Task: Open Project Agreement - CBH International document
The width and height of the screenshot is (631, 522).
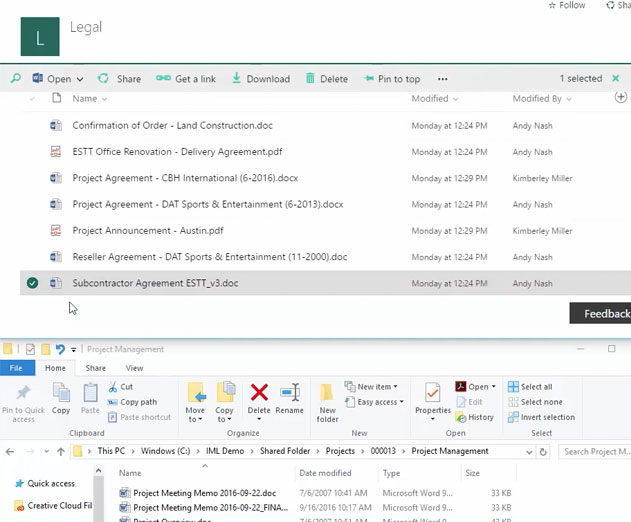Action: pos(185,178)
